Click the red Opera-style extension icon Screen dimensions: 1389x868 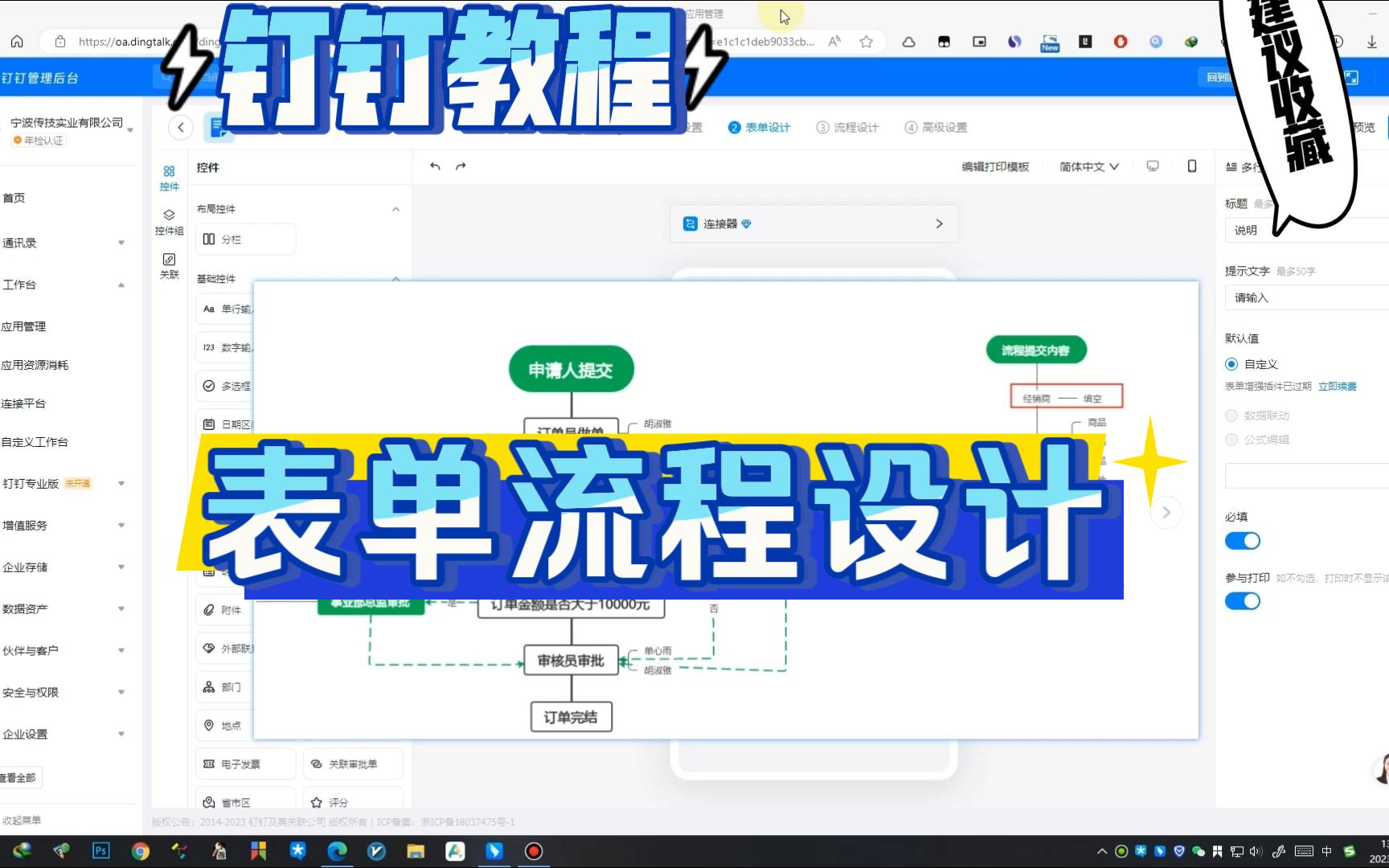[x=1121, y=42]
